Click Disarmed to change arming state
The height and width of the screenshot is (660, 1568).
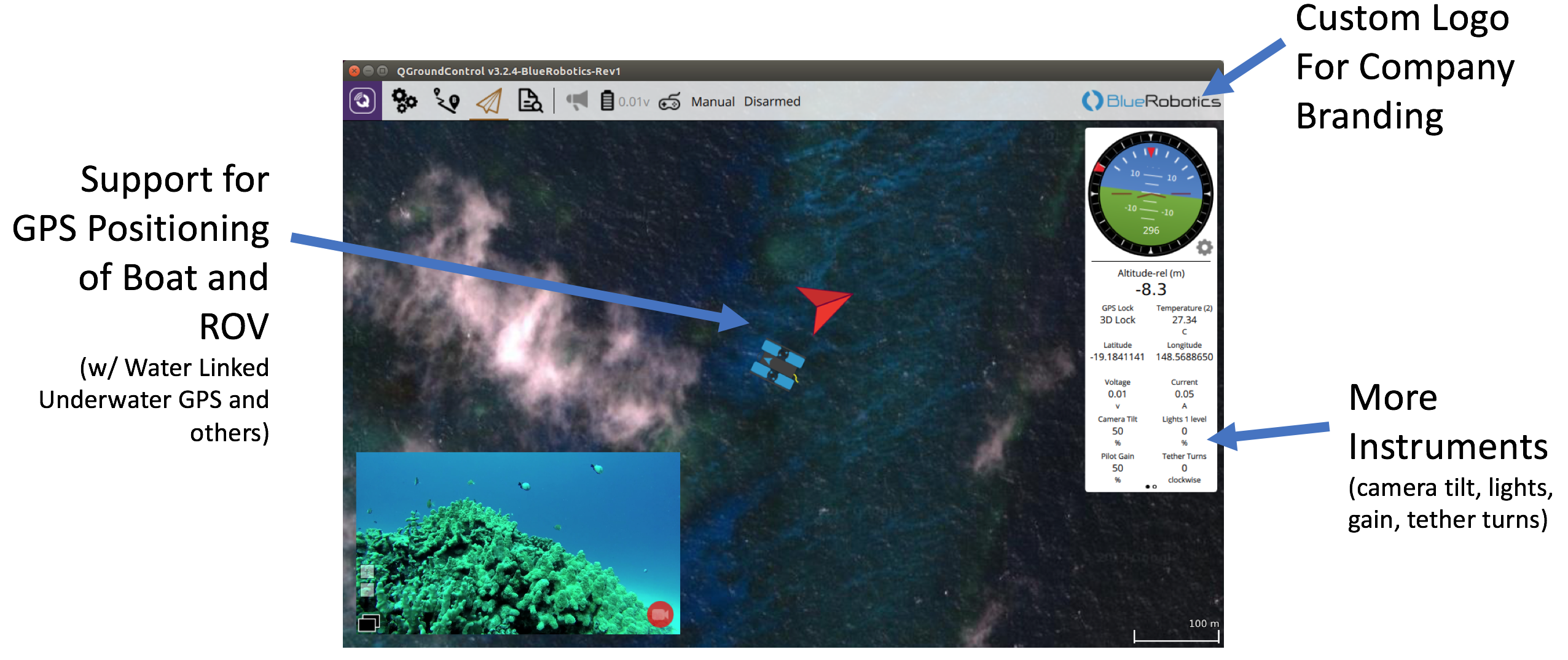pos(772,101)
